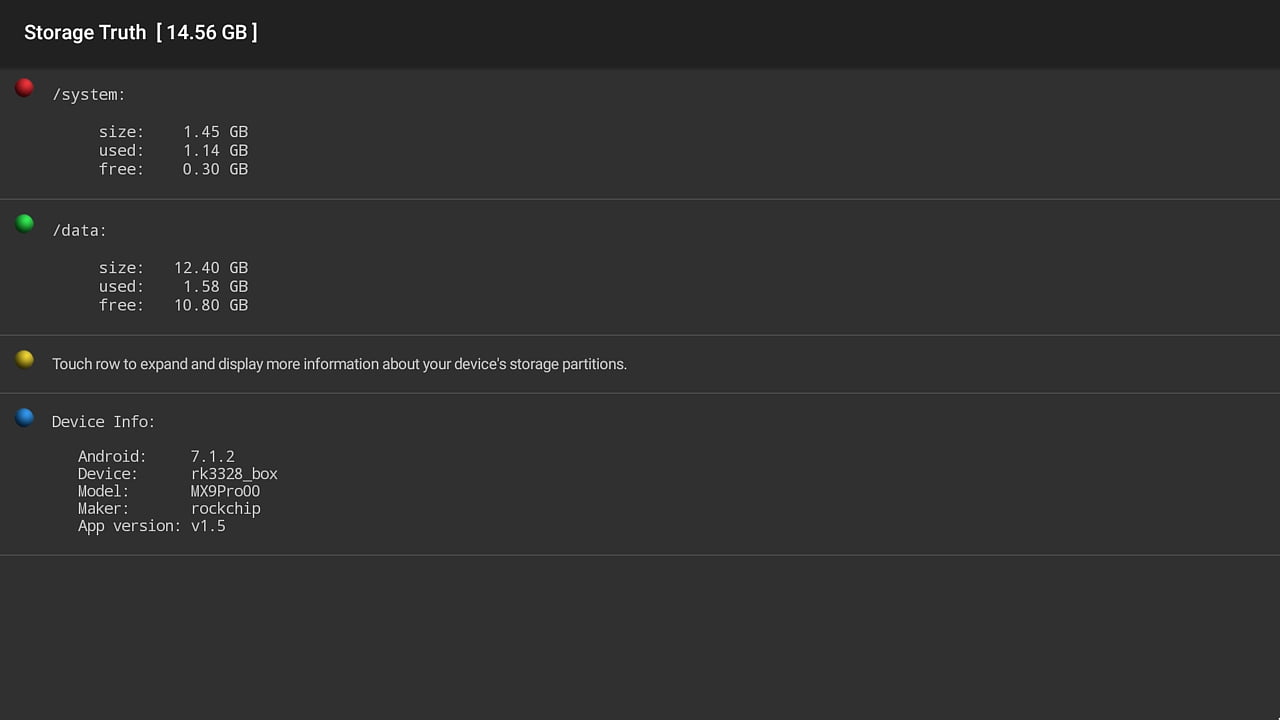1280x720 pixels.
Task: Select the Android 7.1.2 version line
Action: pyautogui.click(x=156, y=457)
